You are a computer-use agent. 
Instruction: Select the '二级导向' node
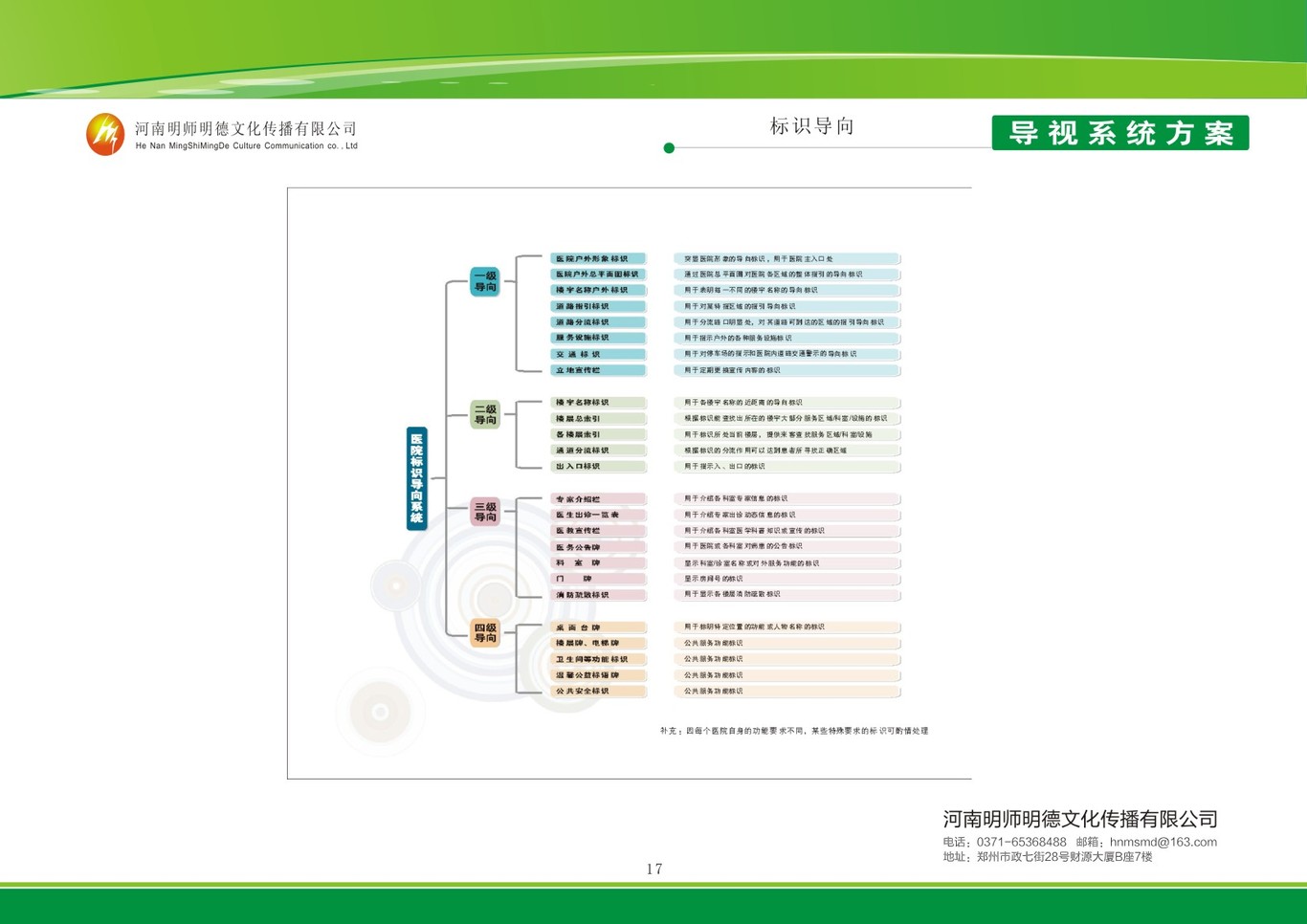click(x=485, y=414)
